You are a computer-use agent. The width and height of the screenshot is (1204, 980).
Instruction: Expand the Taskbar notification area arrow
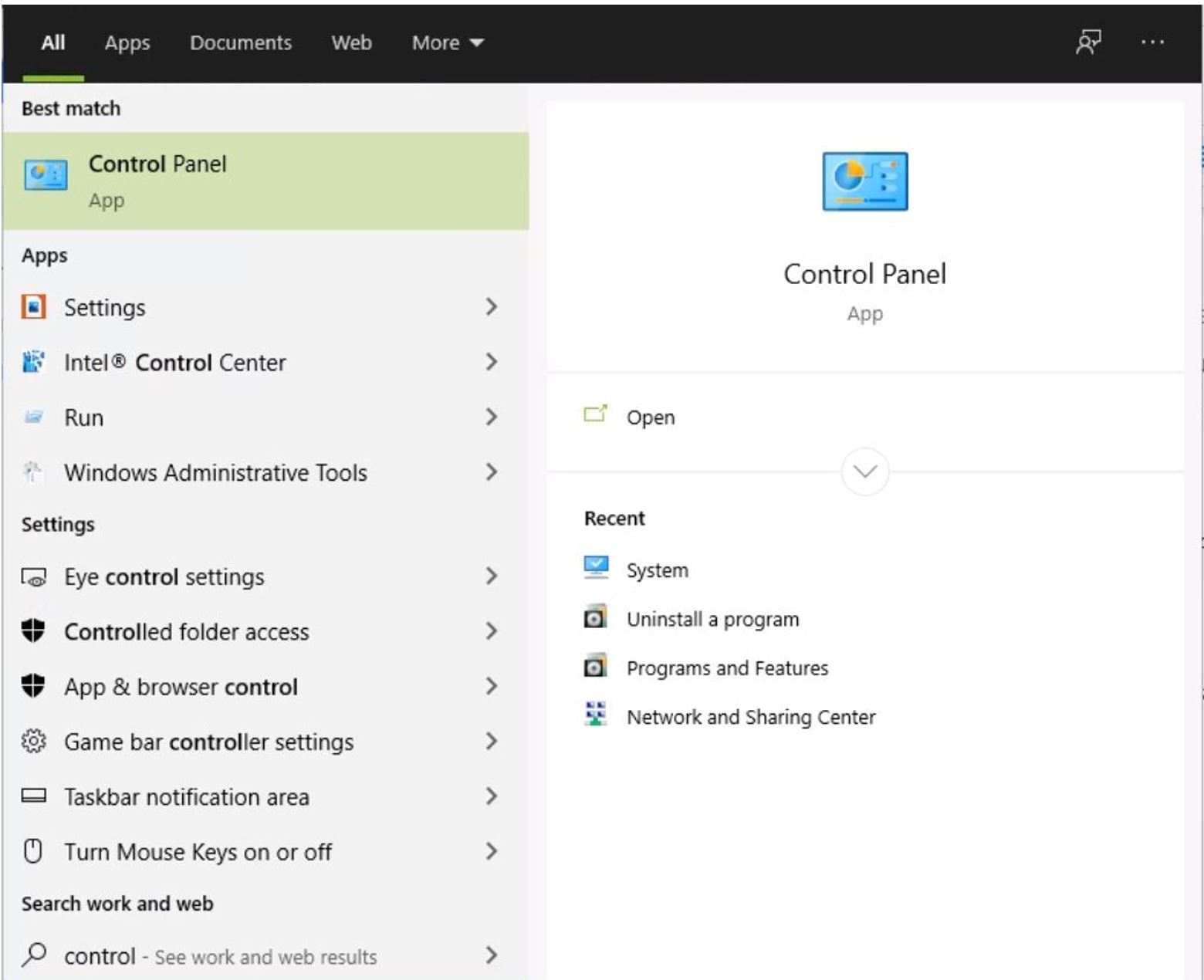pyautogui.click(x=492, y=796)
